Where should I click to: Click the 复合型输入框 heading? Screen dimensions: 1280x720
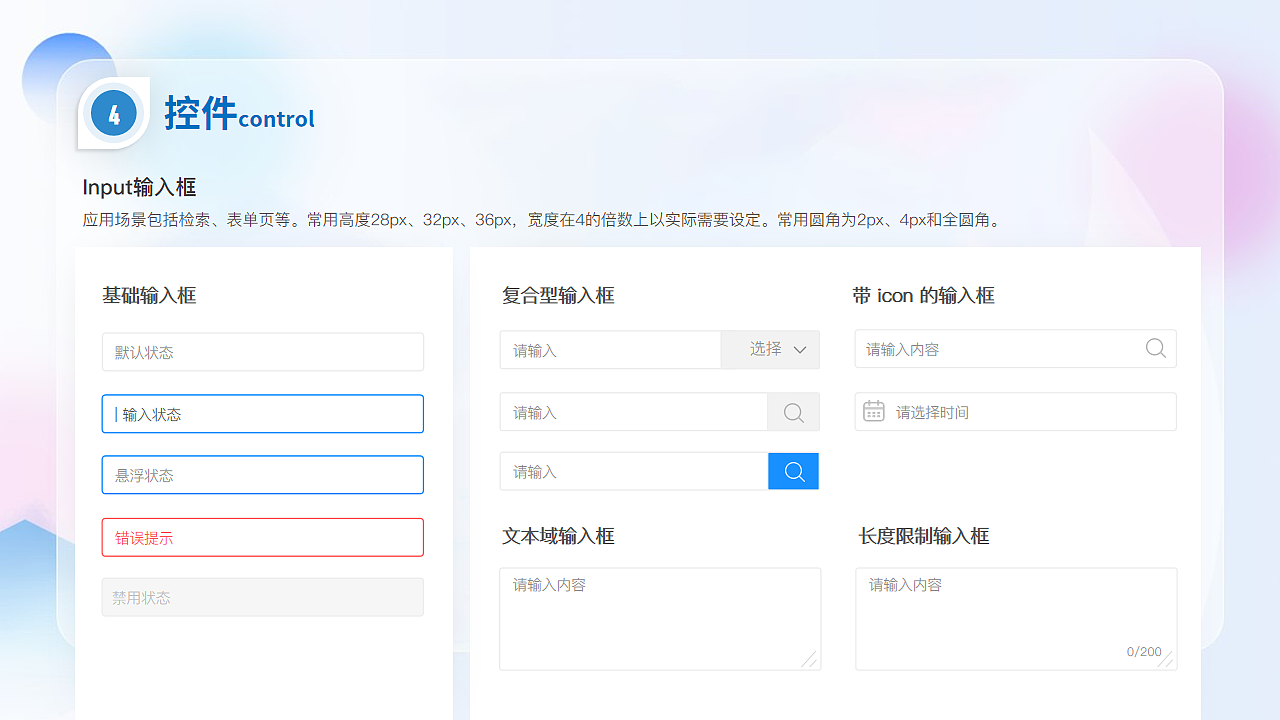pyautogui.click(x=558, y=295)
